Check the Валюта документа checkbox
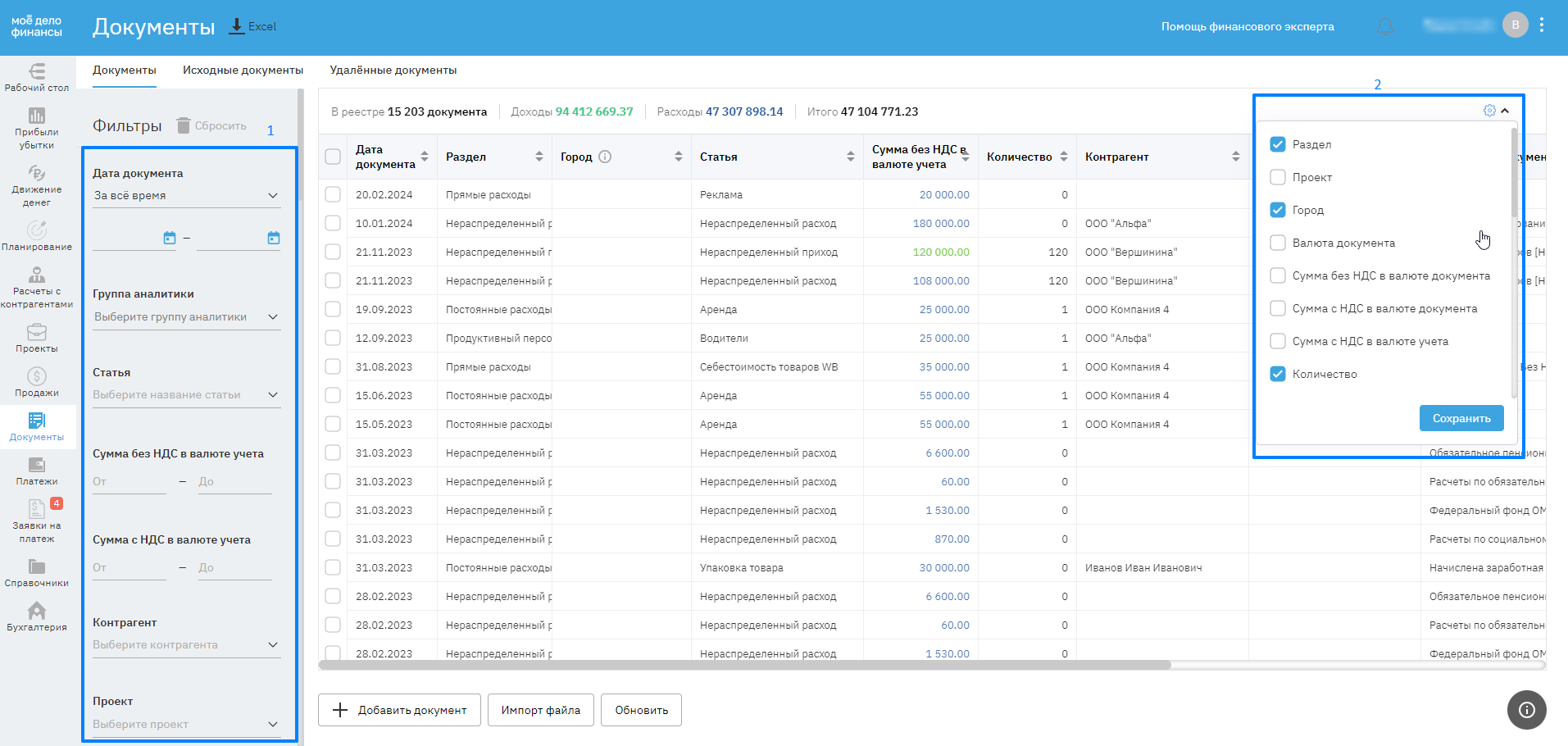This screenshot has height=746, width=1568. [x=1277, y=243]
